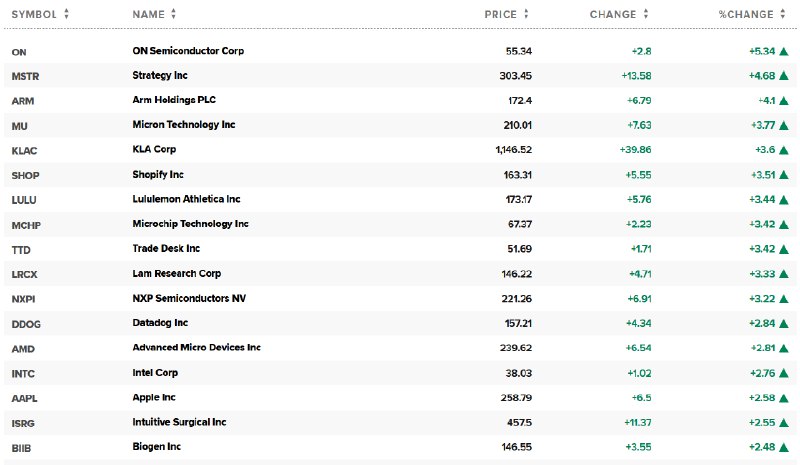Open the TTD ticker symbol
This screenshot has width=800, height=465.
pos(21,250)
